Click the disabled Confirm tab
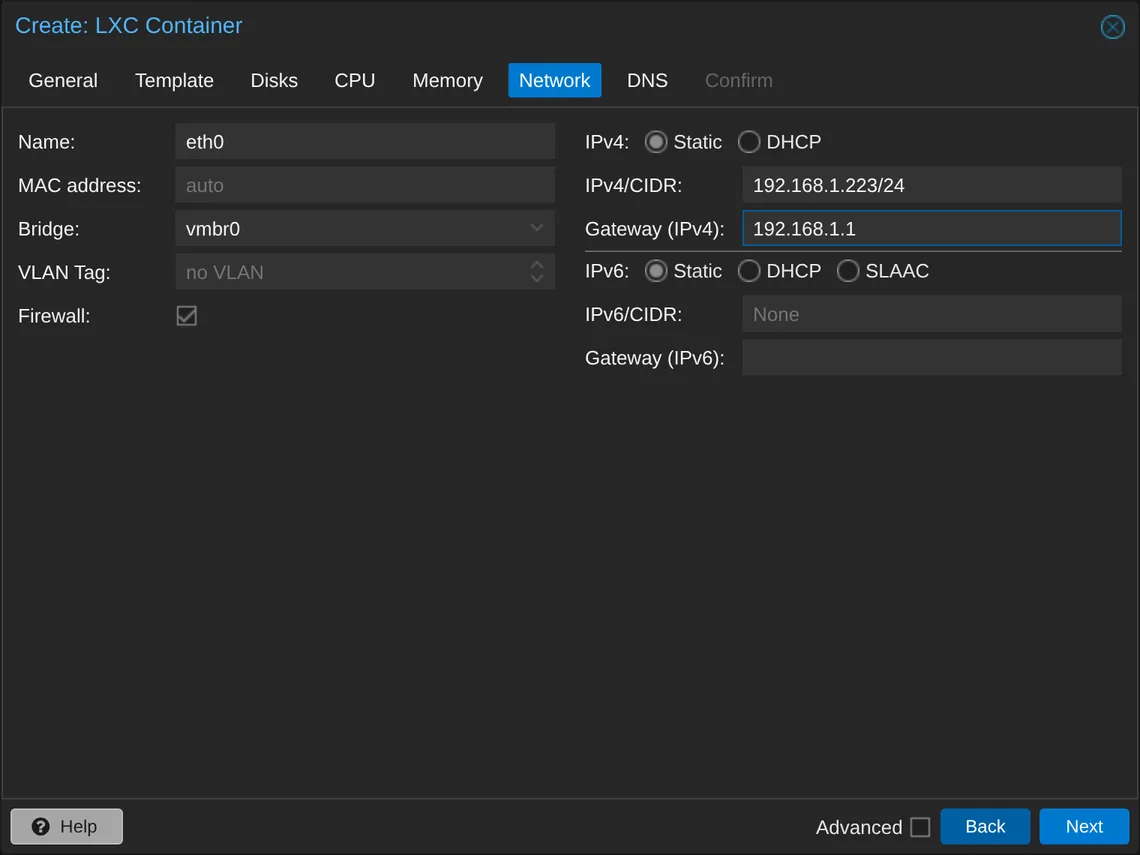The width and height of the screenshot is (1140, 855). pyautogui.click(x=739, y=80)
